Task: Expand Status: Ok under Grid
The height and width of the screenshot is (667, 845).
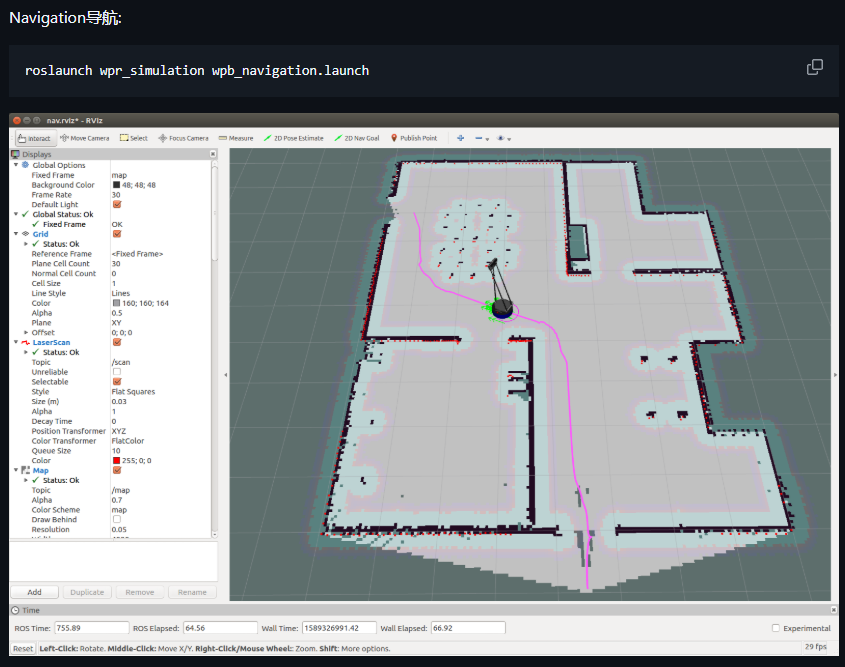Action: (26, 244)
